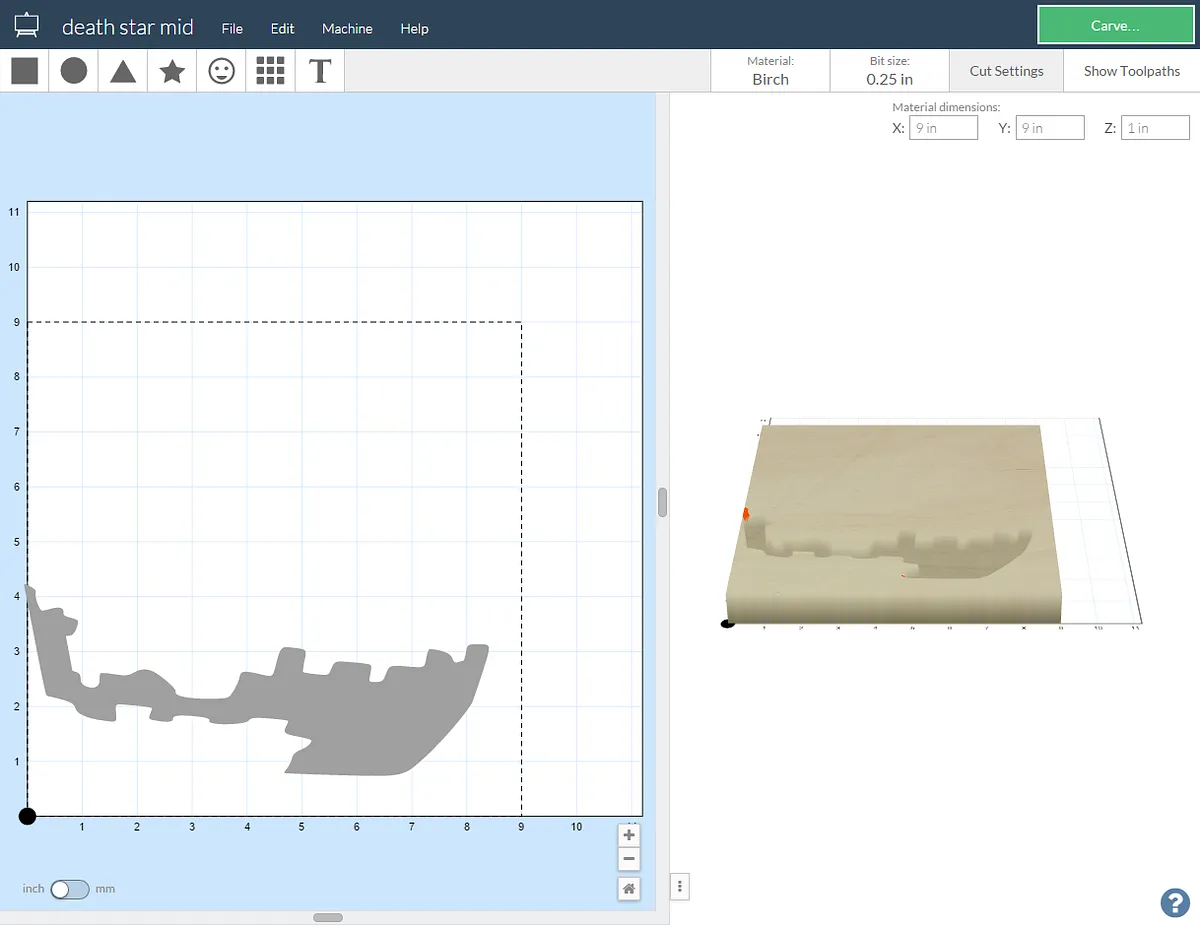The image size is (1200, 925).
Task: Click the Easel logo icon
Action: pyautogui.click(x=27, y=27)
